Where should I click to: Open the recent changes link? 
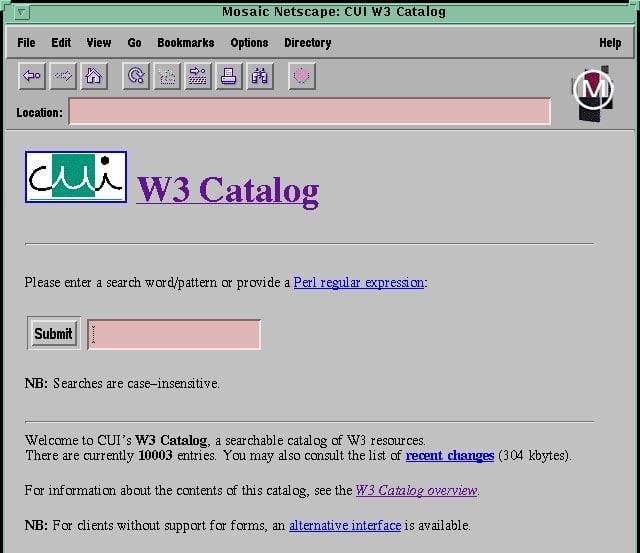click(x=450, y=455)
